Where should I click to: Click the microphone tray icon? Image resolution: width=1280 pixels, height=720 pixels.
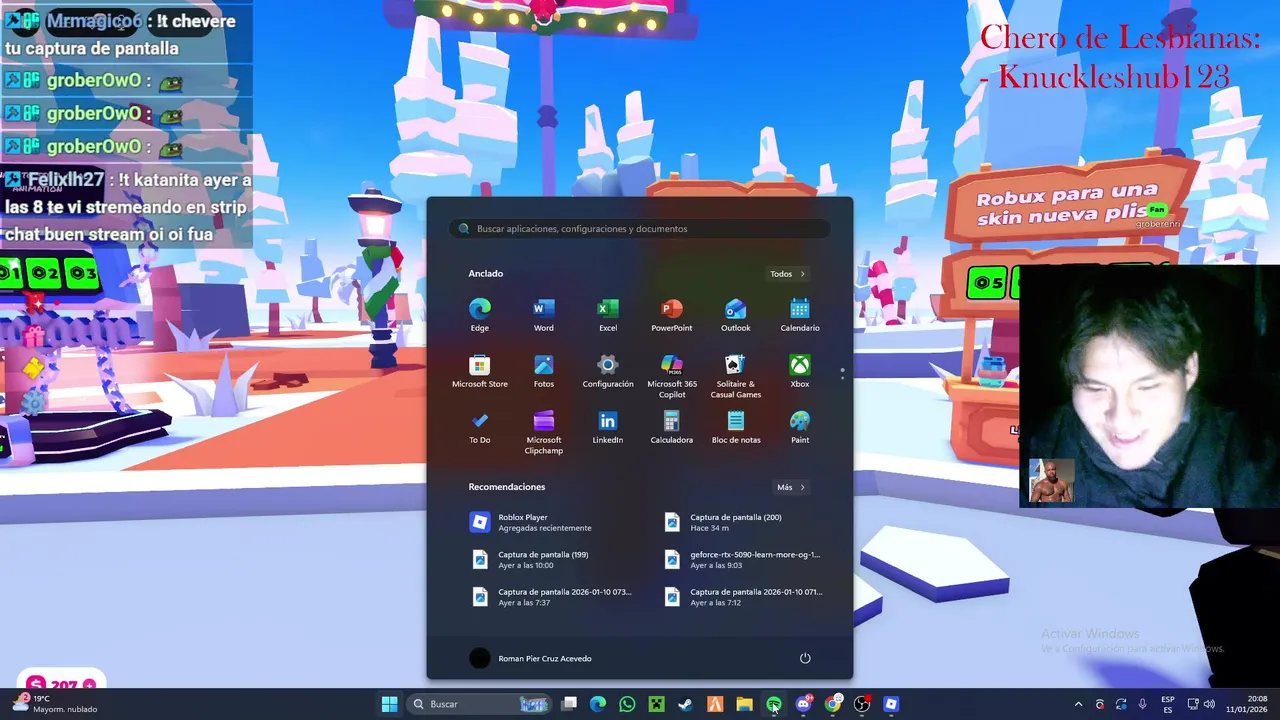point(1142,704)
